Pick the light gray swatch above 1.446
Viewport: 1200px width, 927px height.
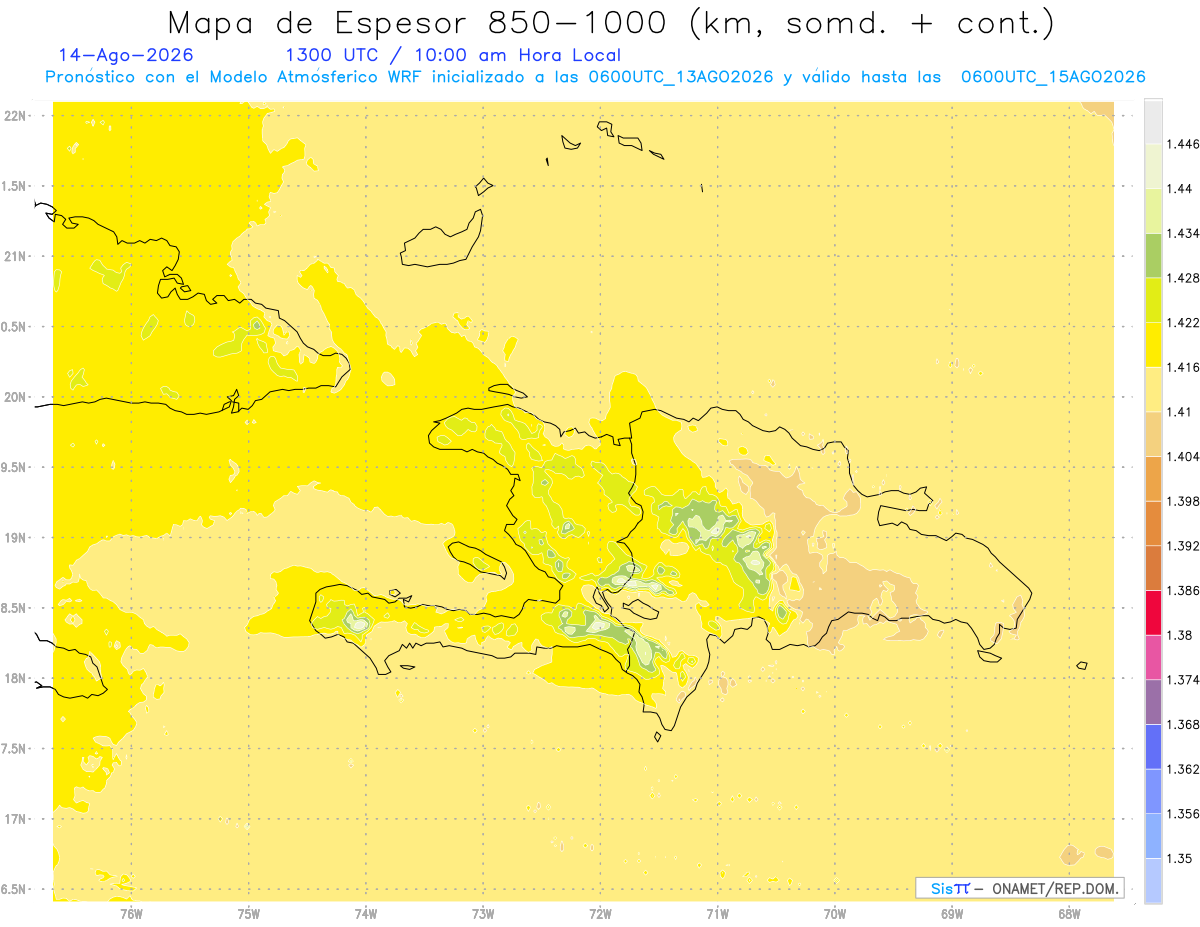1153,122
